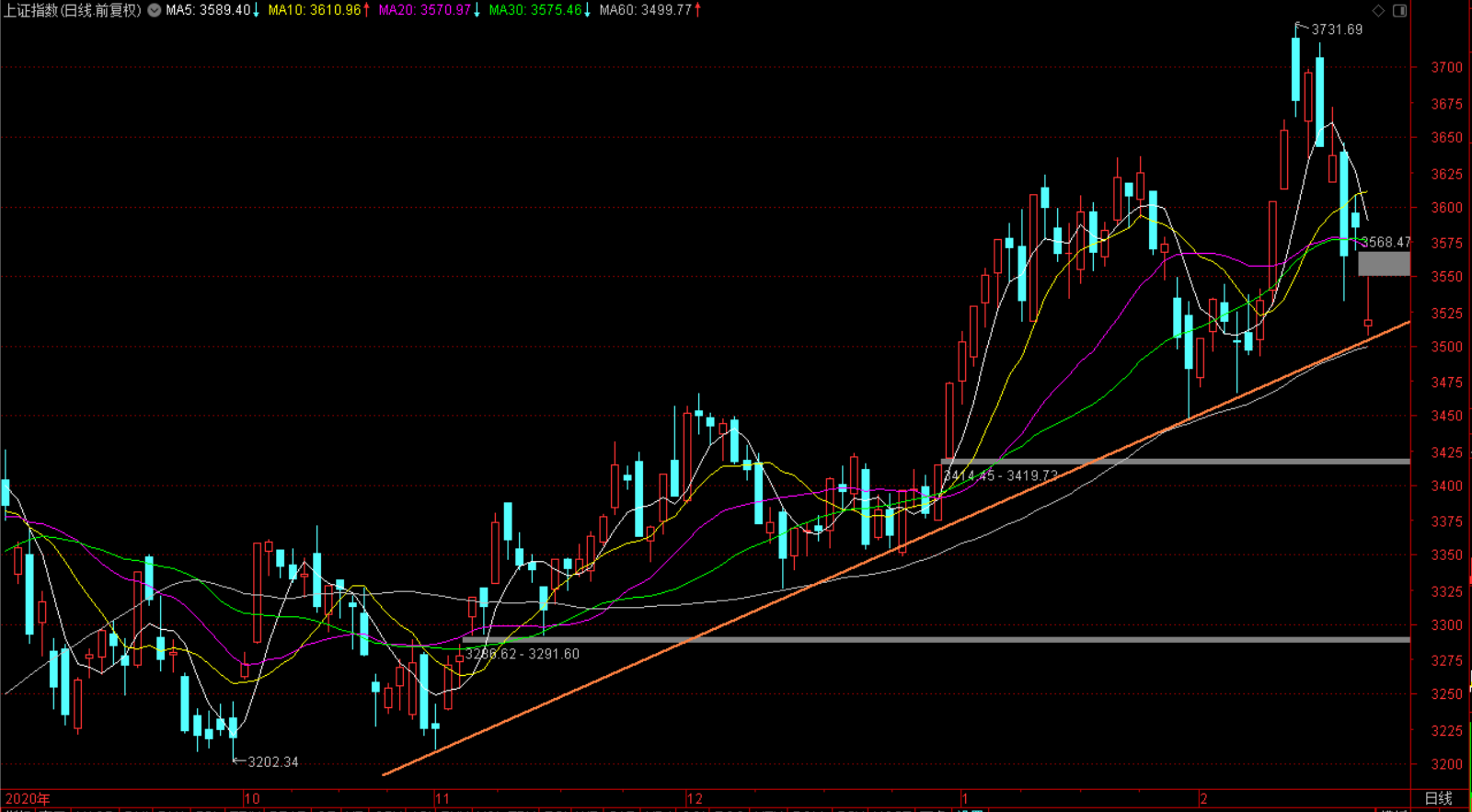Click month 2 marker on time axis
Image resolution: width=1472 pixels, height=812 pixels.
tap(1203, 798)
